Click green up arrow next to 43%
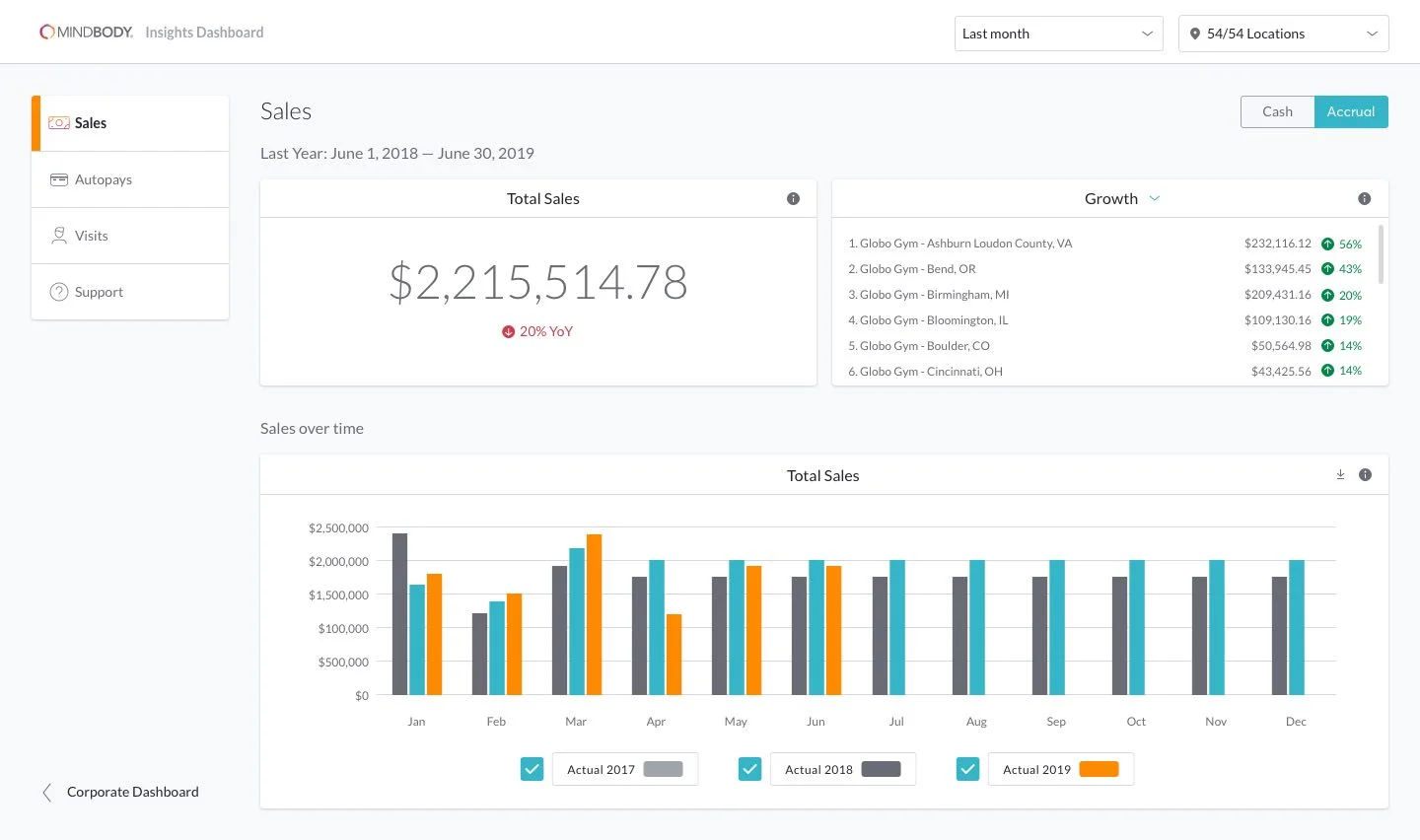The image size is (1420, 840). 1327,269
